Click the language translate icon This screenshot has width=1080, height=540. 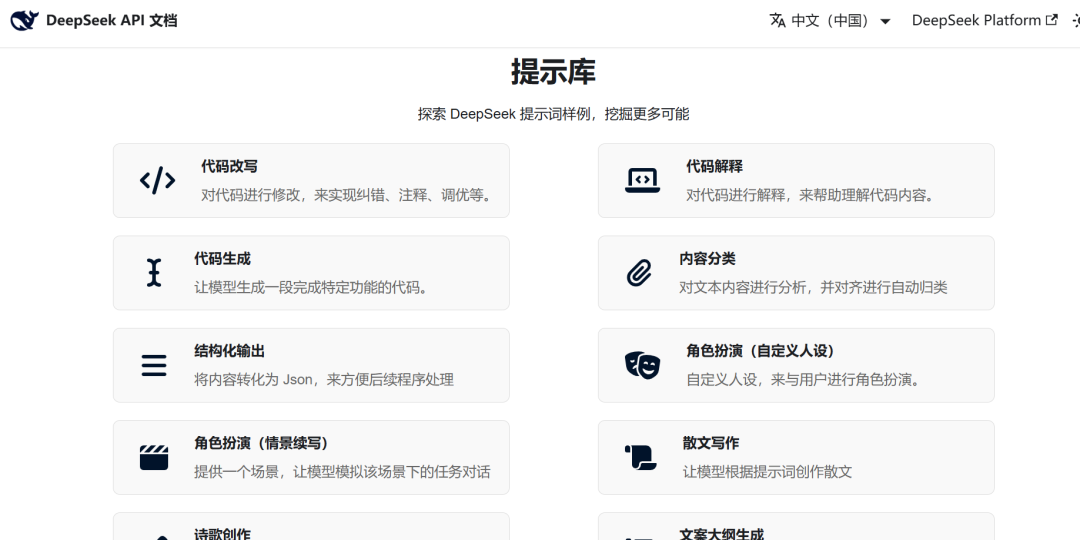pyautogui.click(x=778, y=21)
